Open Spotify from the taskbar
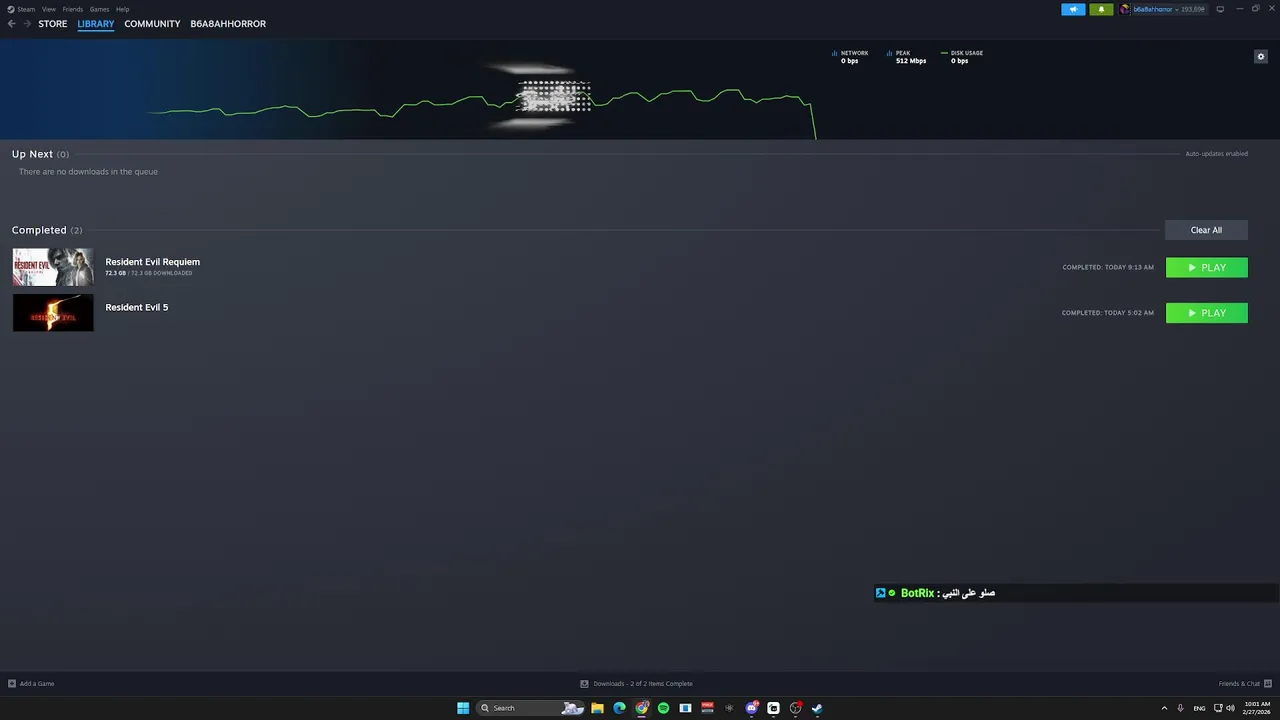The height and width of the screenshot is (720, 1280). click(663, 708)
